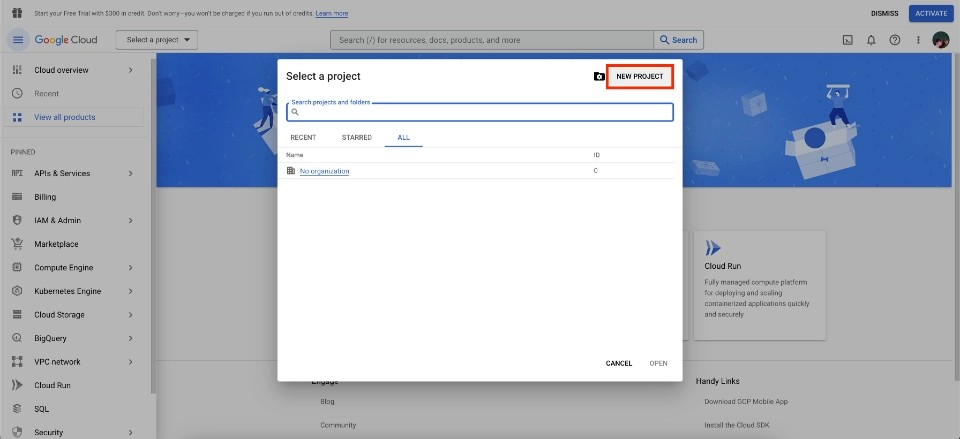Click the Compute Engine chip icon
960x439 pixels.
17,268
